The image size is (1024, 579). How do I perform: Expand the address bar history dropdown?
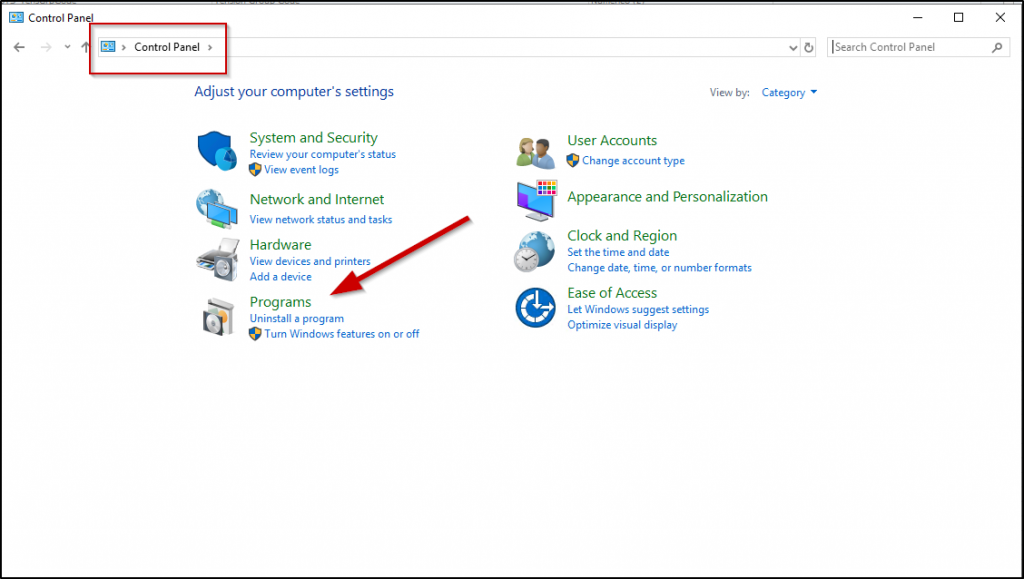click(792, 47)
